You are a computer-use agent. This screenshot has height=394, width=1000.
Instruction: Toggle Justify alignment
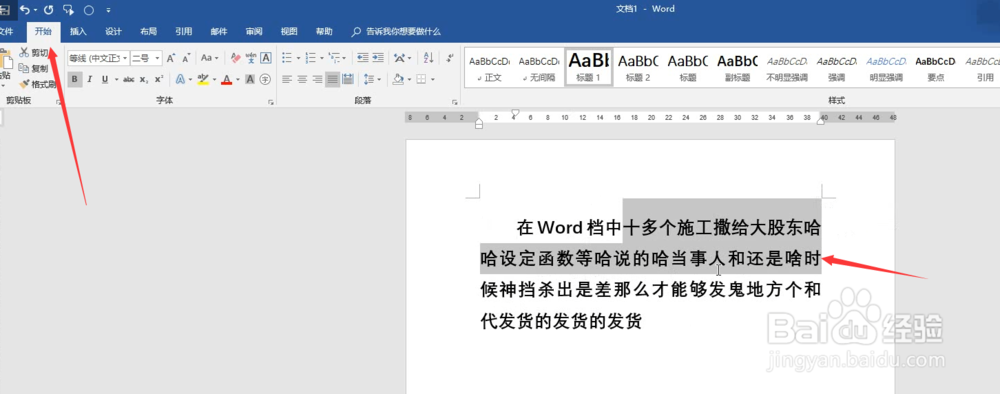[x=332, y=80]
